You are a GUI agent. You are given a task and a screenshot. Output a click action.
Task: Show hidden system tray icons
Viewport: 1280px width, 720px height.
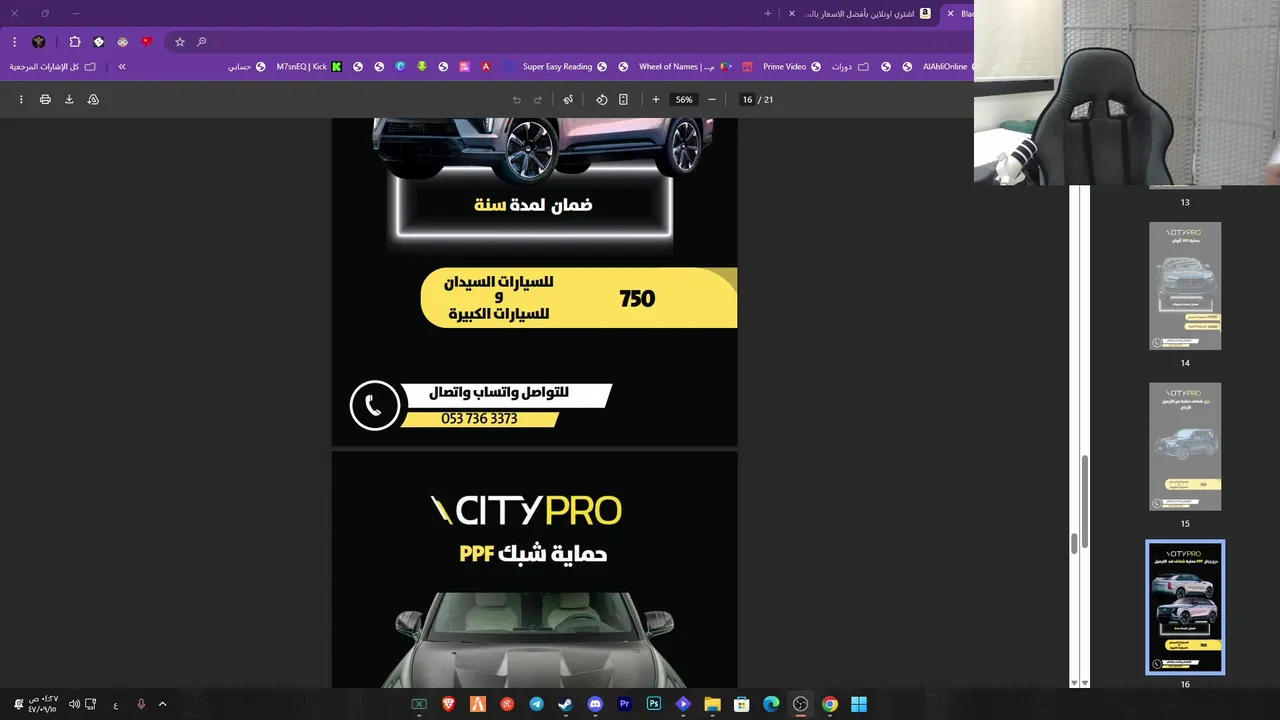tap(162, 704)
